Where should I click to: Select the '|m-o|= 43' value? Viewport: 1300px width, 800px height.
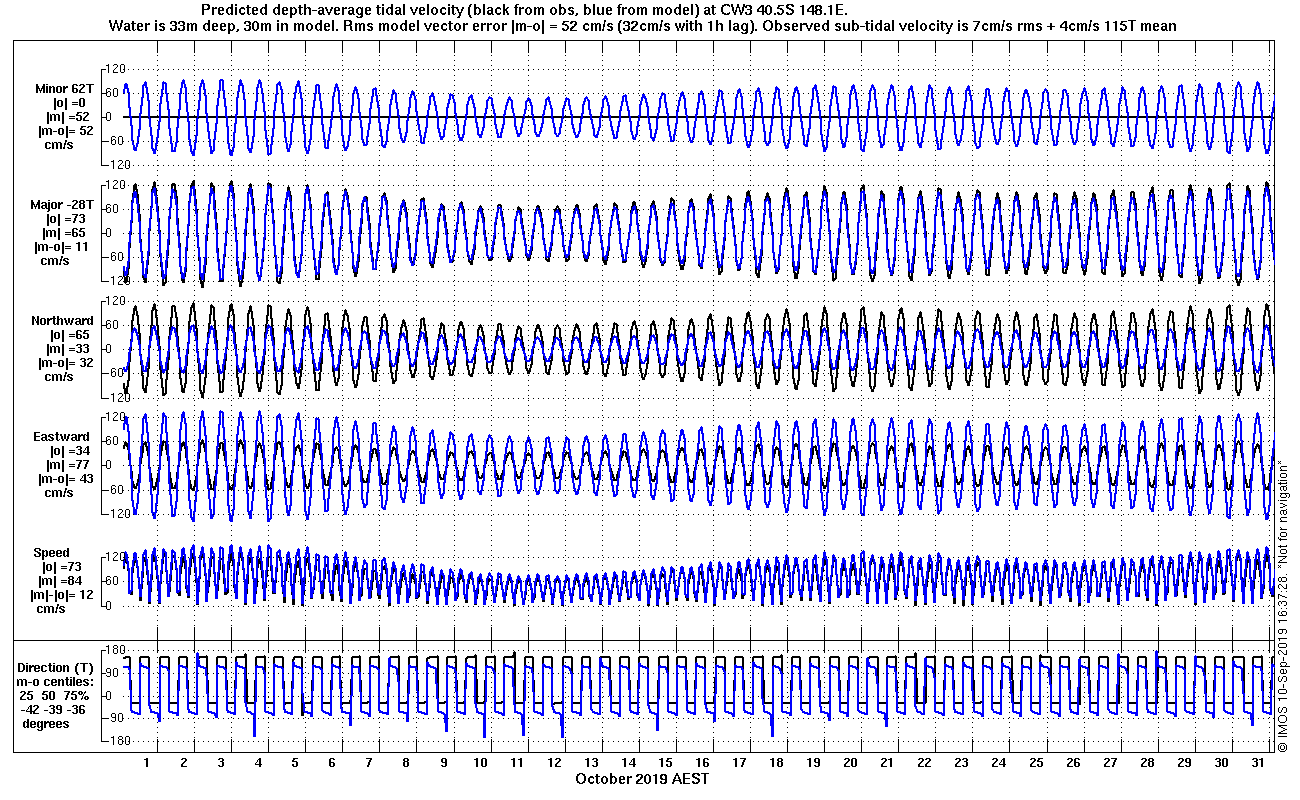64,479
